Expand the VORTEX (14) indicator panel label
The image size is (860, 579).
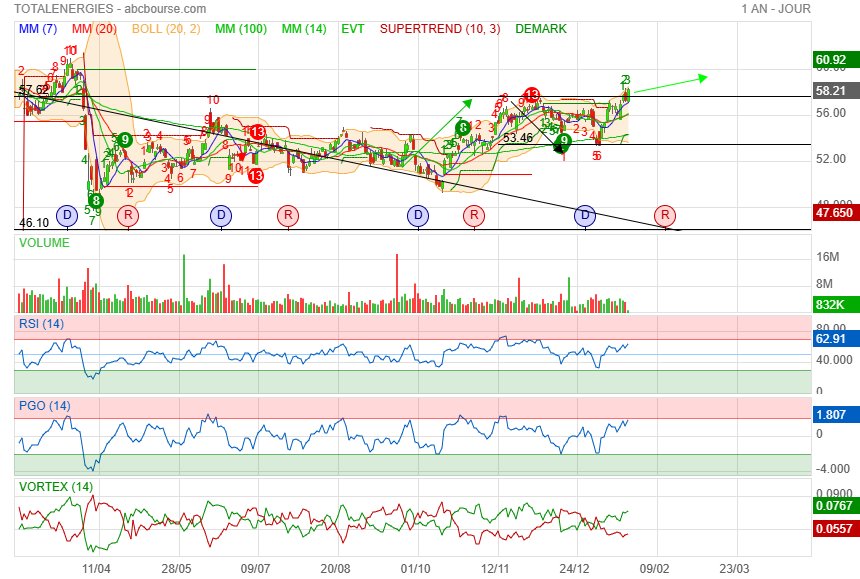coord(53,487)
